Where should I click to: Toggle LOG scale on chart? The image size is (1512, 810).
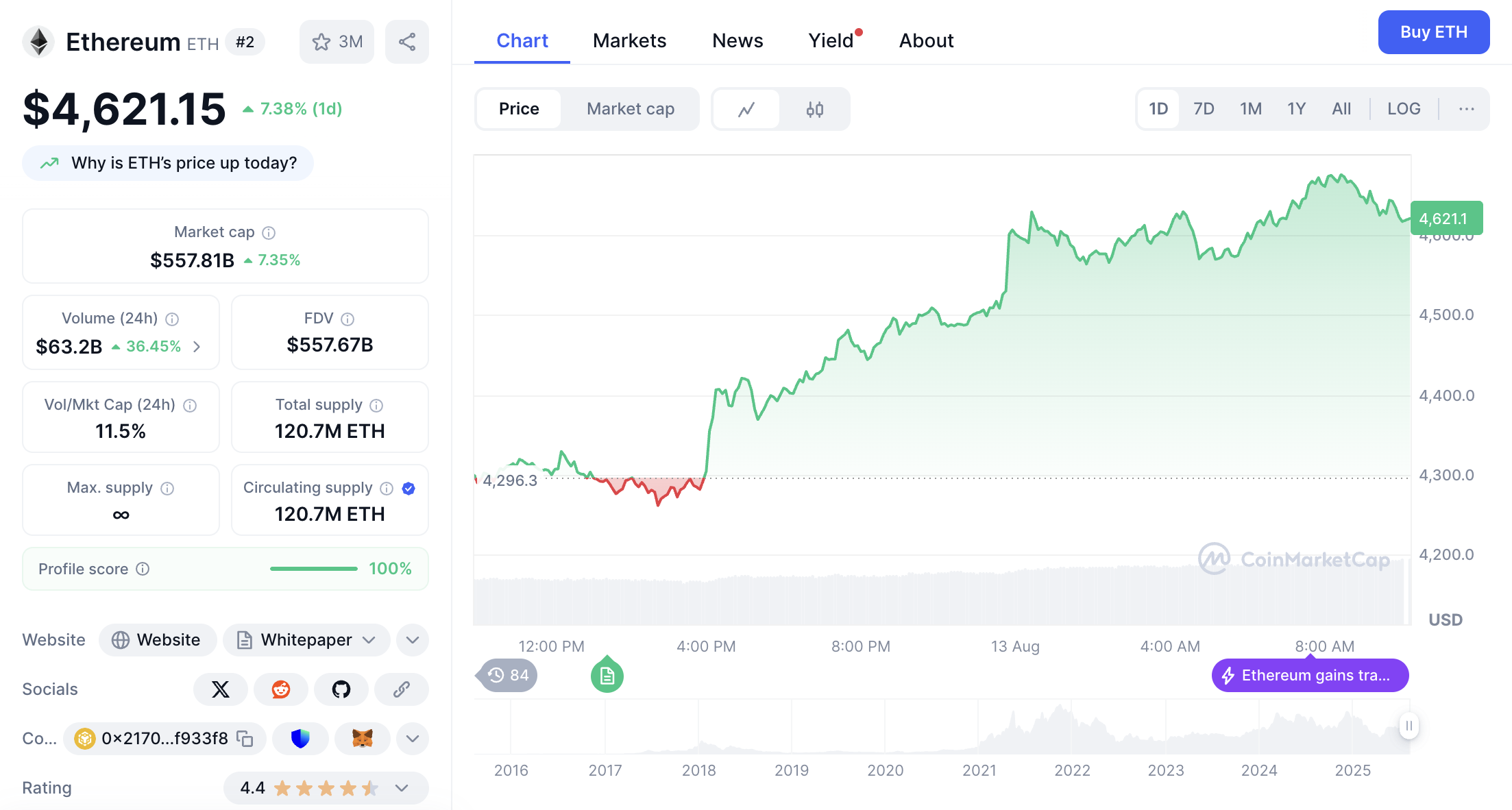(1404, 109)
